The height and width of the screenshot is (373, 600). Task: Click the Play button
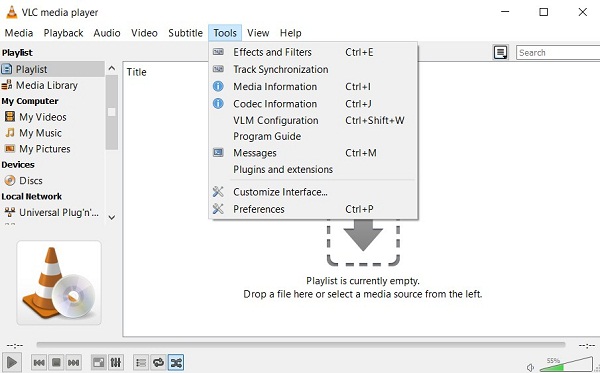pos(11,362)
